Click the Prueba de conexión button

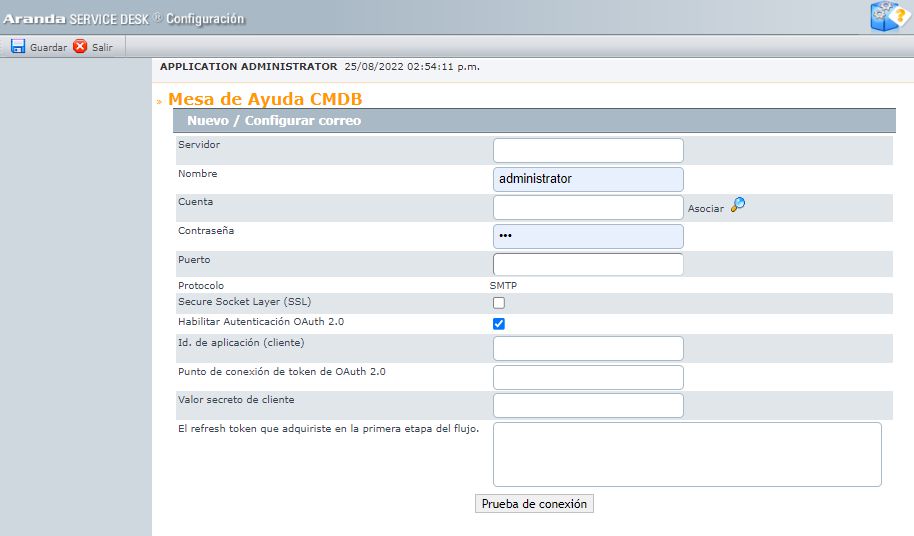click(535, 504)
